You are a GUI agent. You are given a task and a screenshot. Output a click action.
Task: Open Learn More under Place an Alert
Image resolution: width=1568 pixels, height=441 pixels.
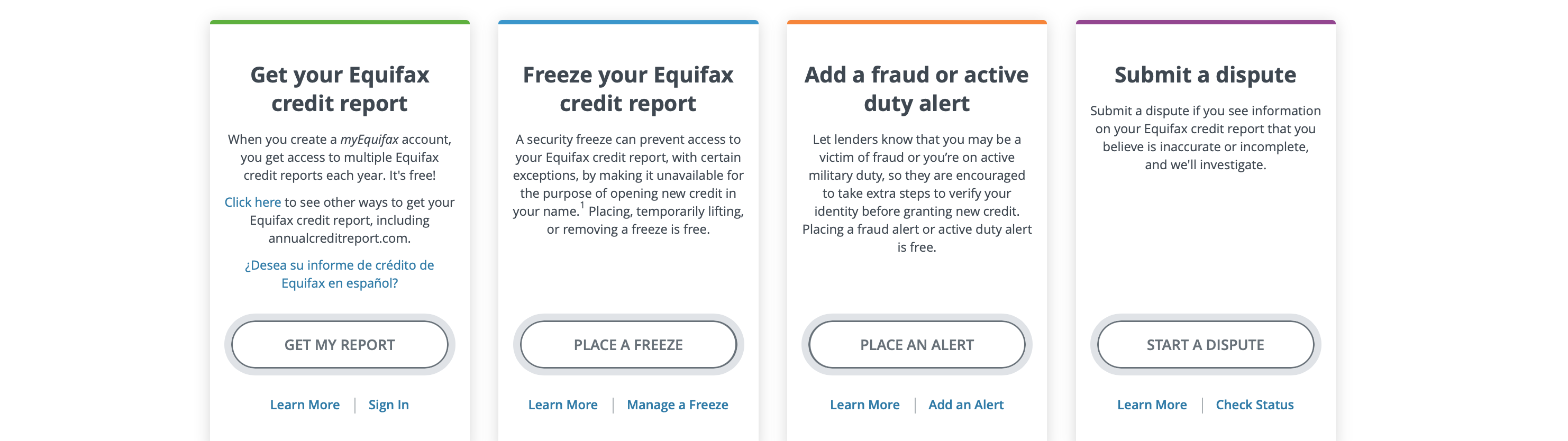tap(864, 405)
